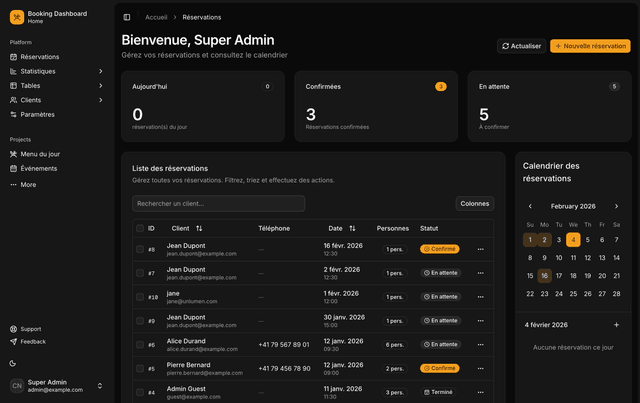Click the En attente badge showing 5

click(614, 87)
